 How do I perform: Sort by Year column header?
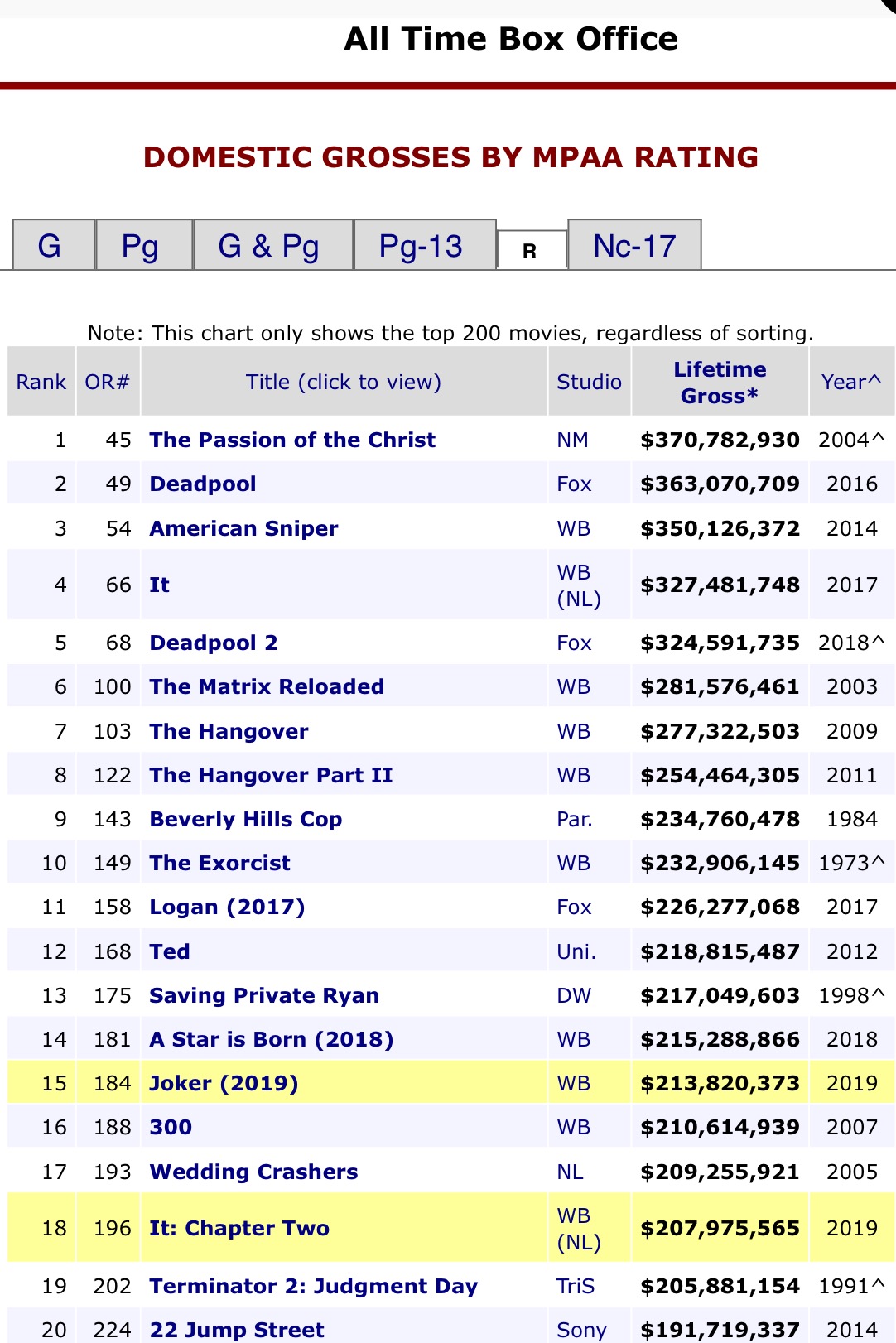point(850,382)
